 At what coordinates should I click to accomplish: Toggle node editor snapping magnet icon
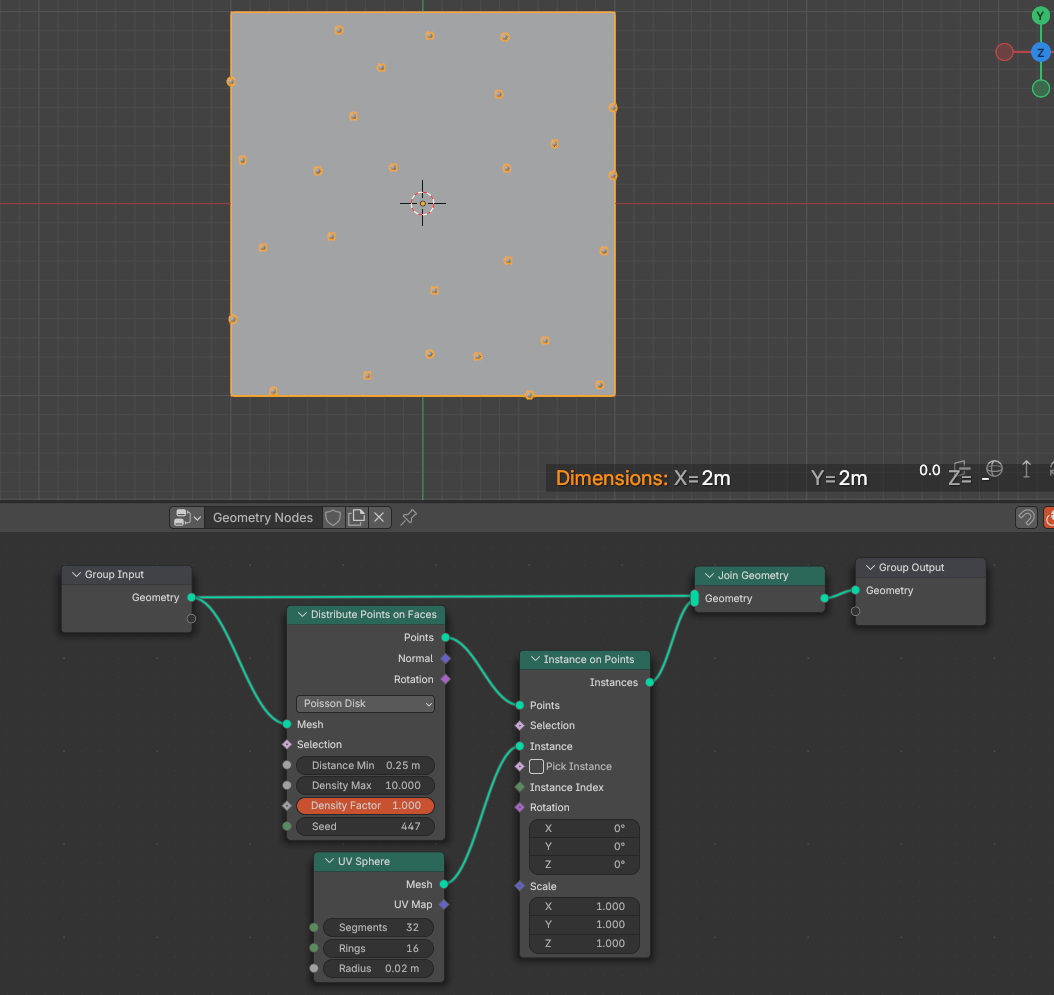(x=1026, y=518)
